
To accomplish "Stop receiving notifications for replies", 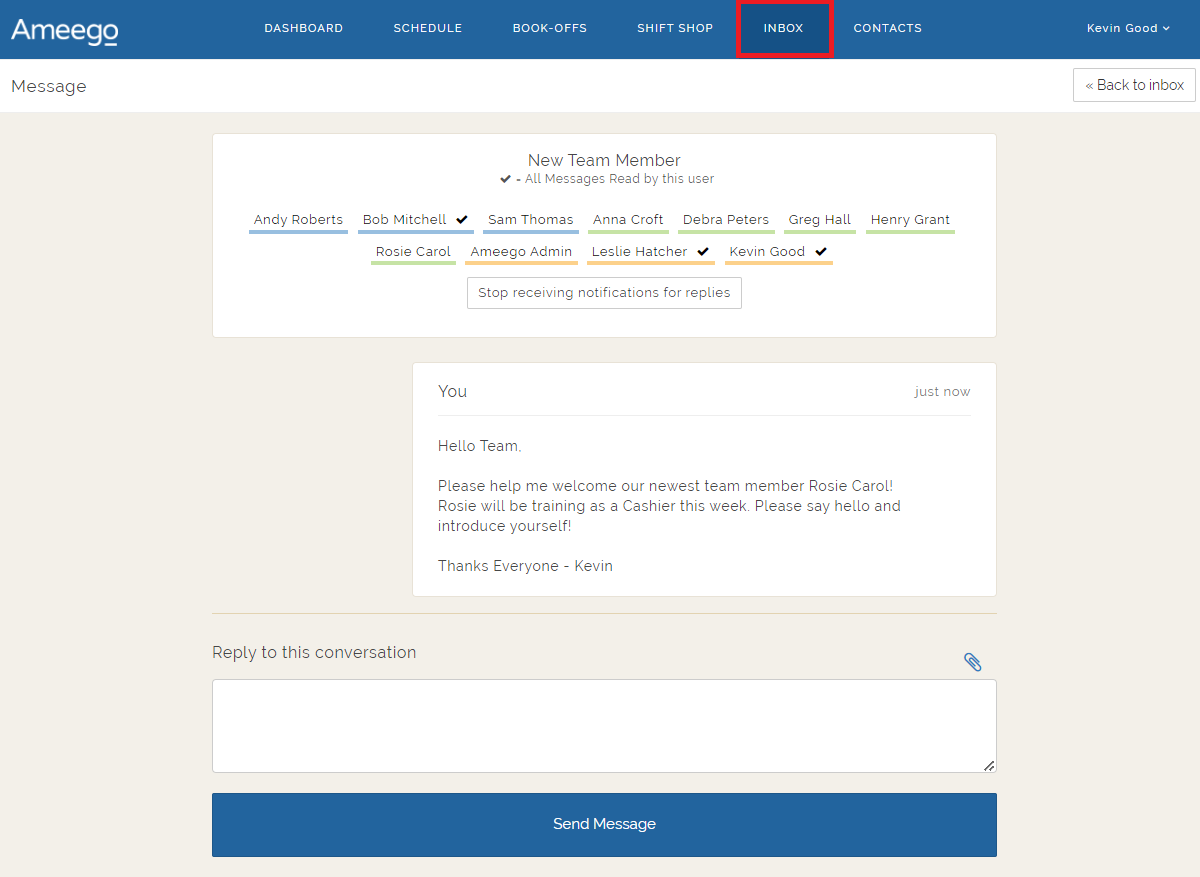I will (604, 292).
